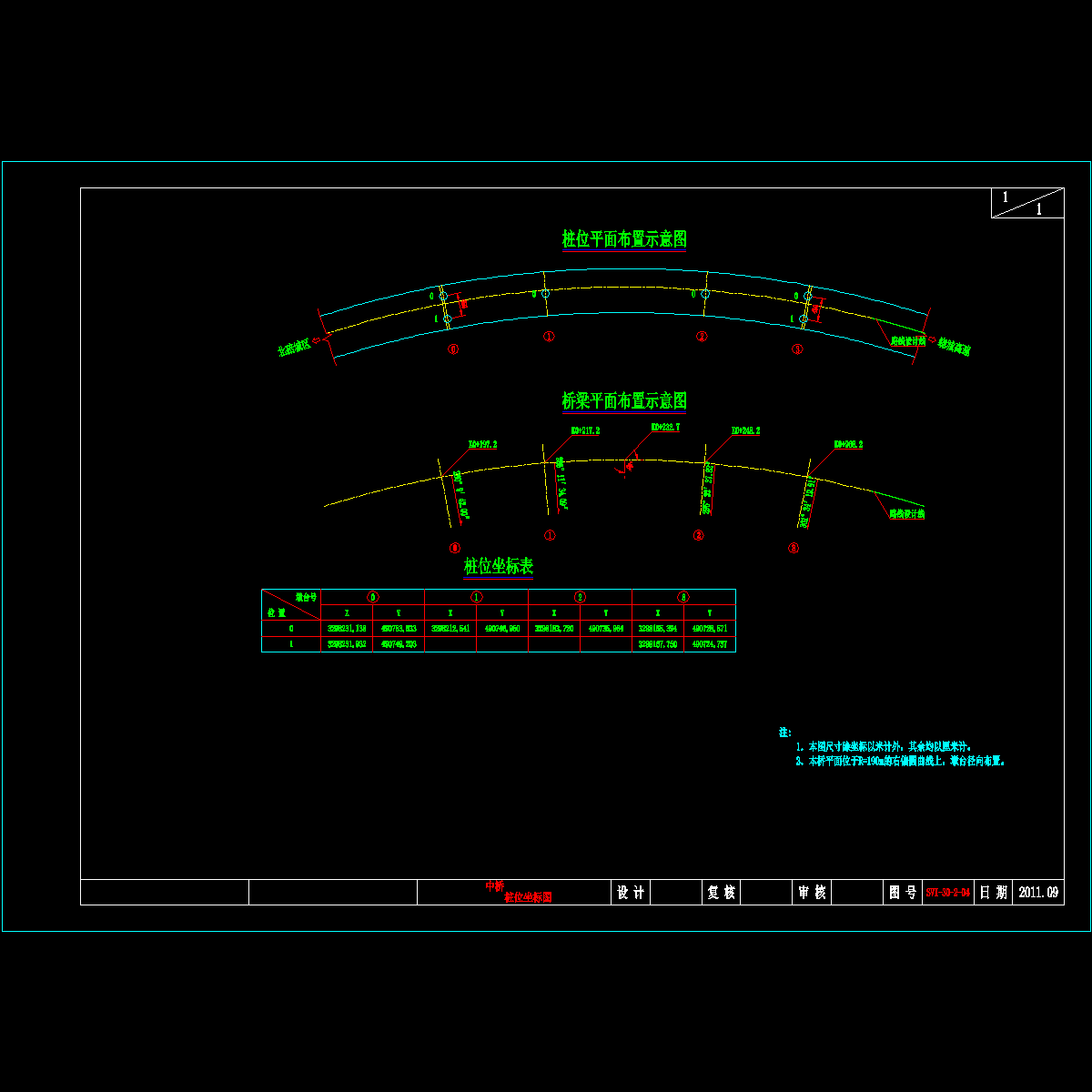This screenshot has width=1092, height=1092.
Task: Click the 注: notes heading
Action: [x=784, y=732]
